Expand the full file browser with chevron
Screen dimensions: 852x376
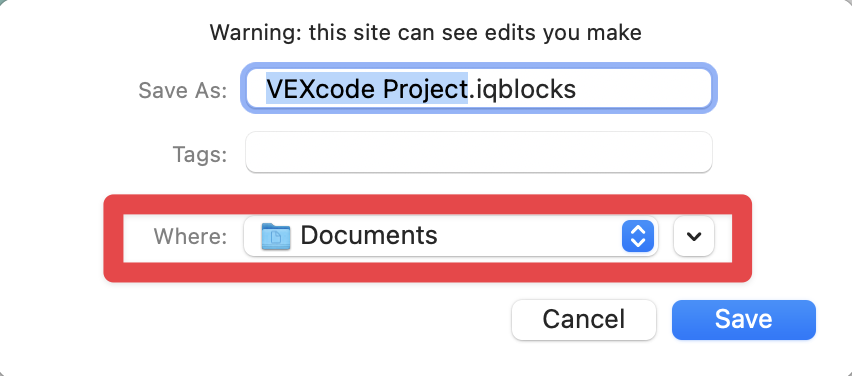point(694,236)
